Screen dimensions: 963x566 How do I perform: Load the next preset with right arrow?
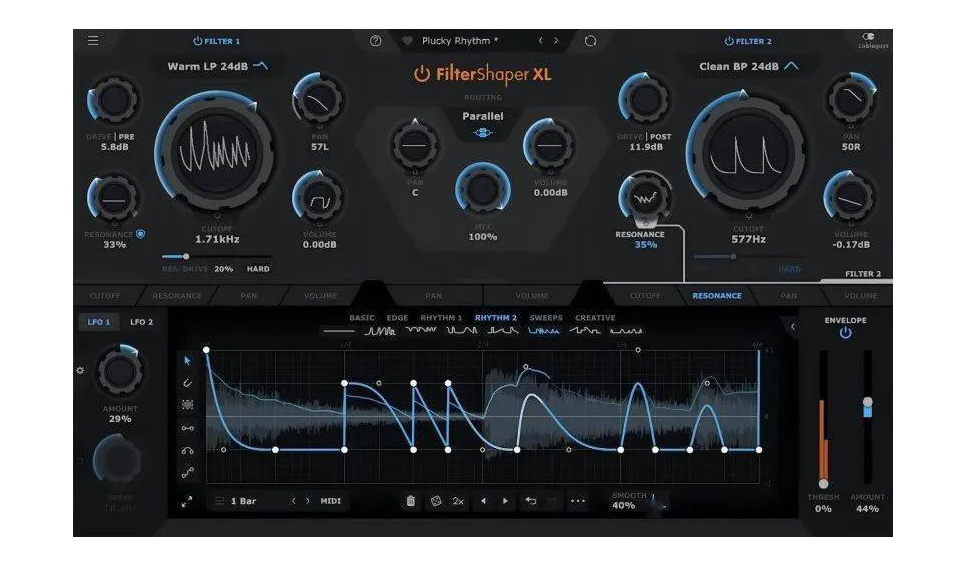(x=556, y=41)
